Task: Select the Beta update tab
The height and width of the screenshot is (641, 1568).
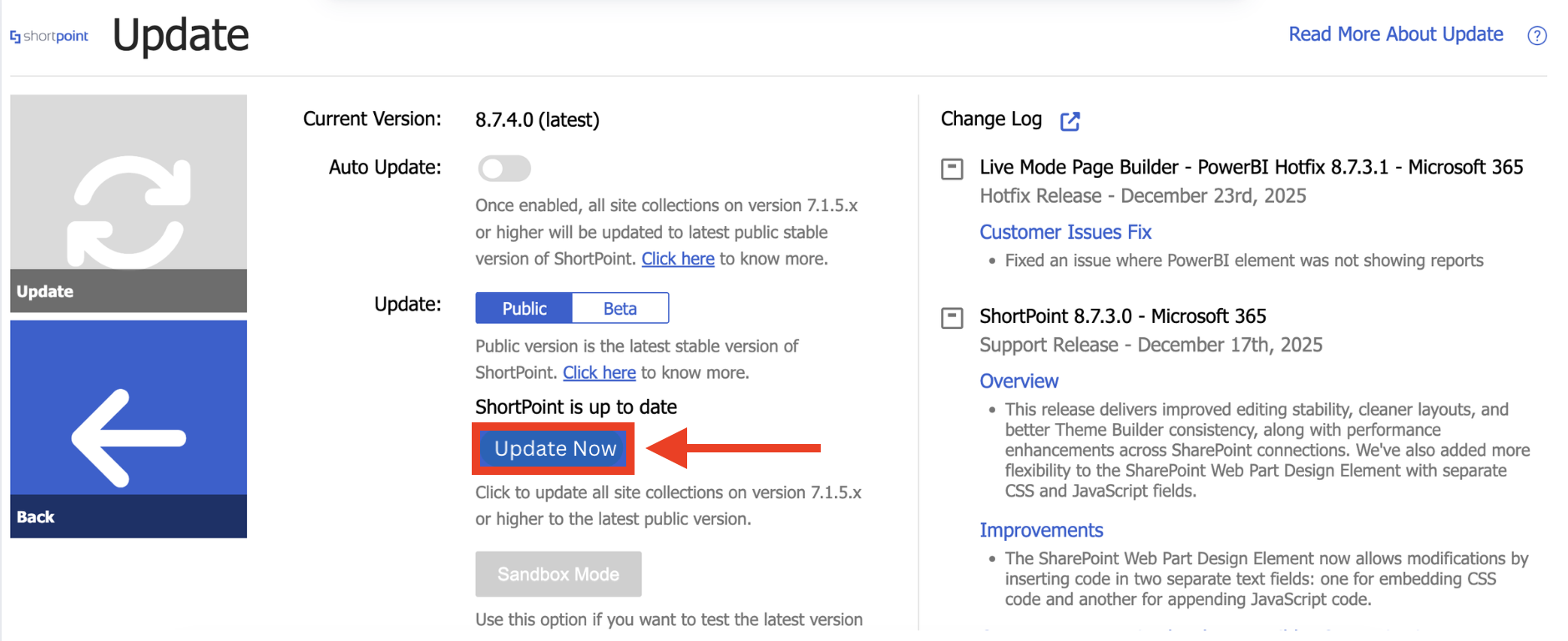Action: (620, 308)
